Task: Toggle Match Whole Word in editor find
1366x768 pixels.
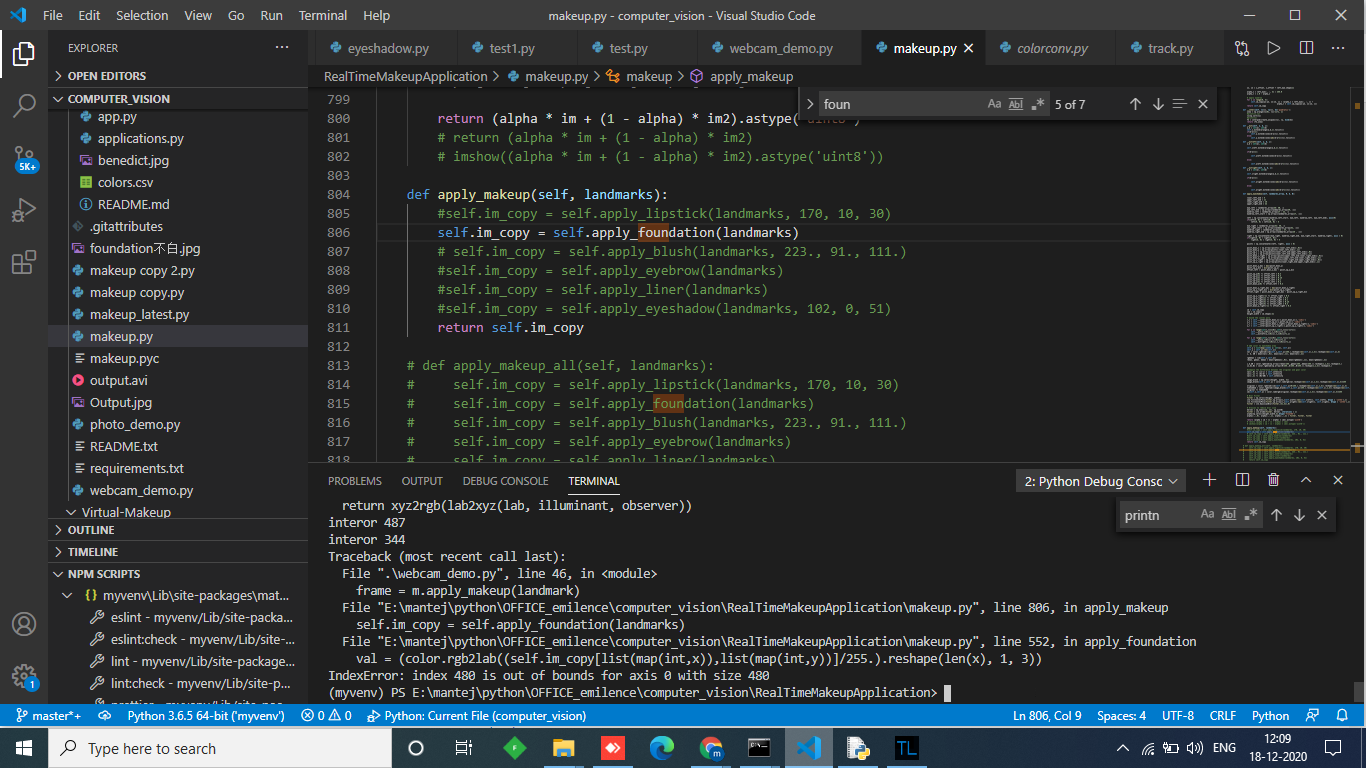Action: (x=1016, y=104)
